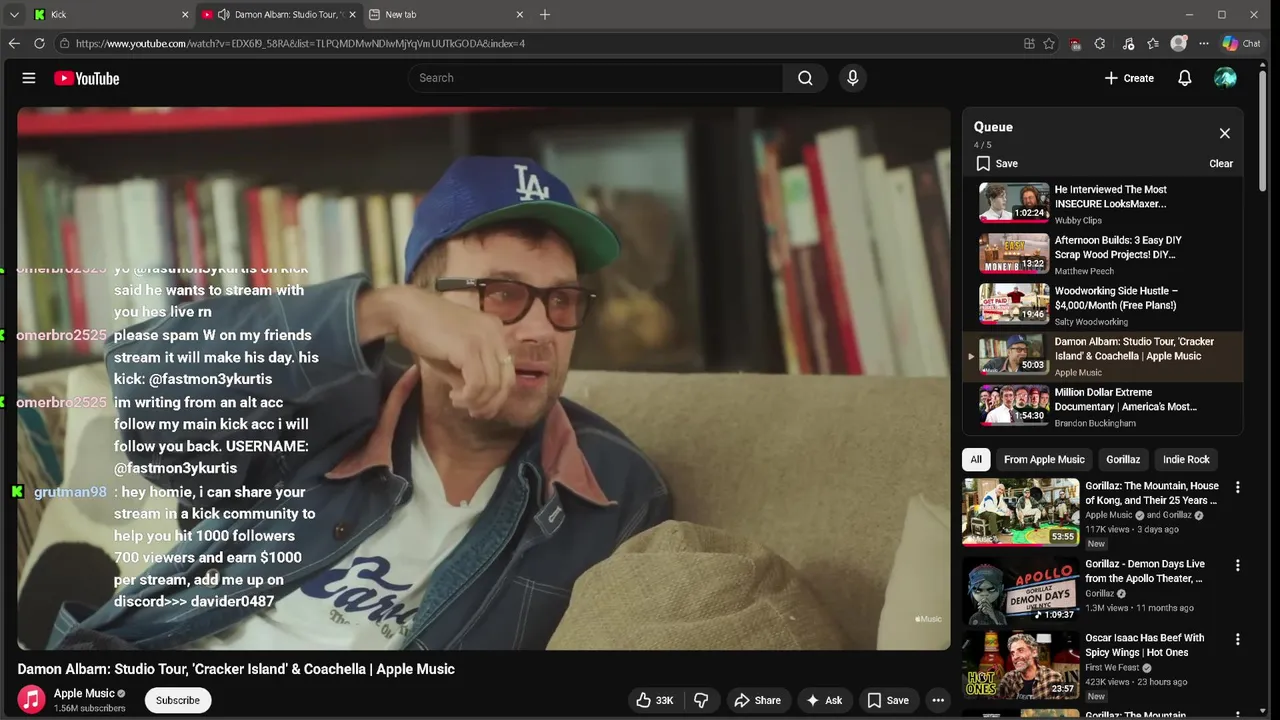Click the red extension icon in toolbar

pyautogui.click(x=1075, y=44)
